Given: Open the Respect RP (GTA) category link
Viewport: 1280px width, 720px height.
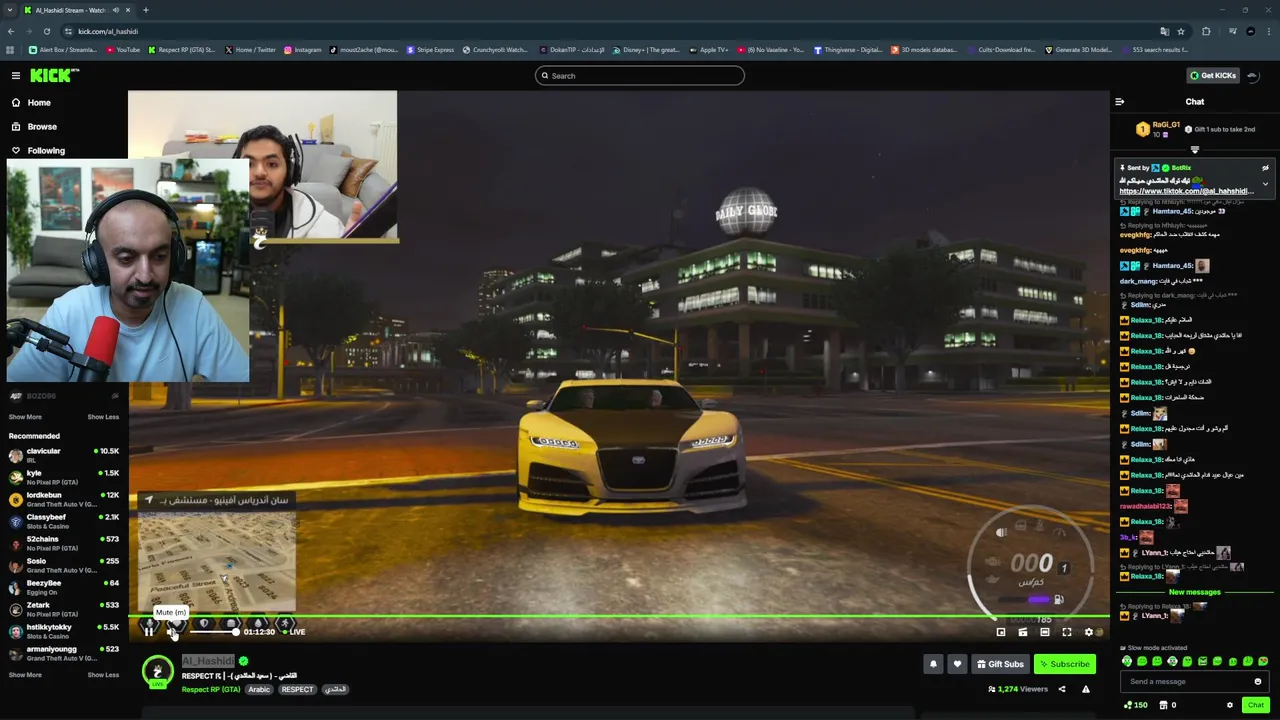Looking at the screenshot, I should click(211, 689).
